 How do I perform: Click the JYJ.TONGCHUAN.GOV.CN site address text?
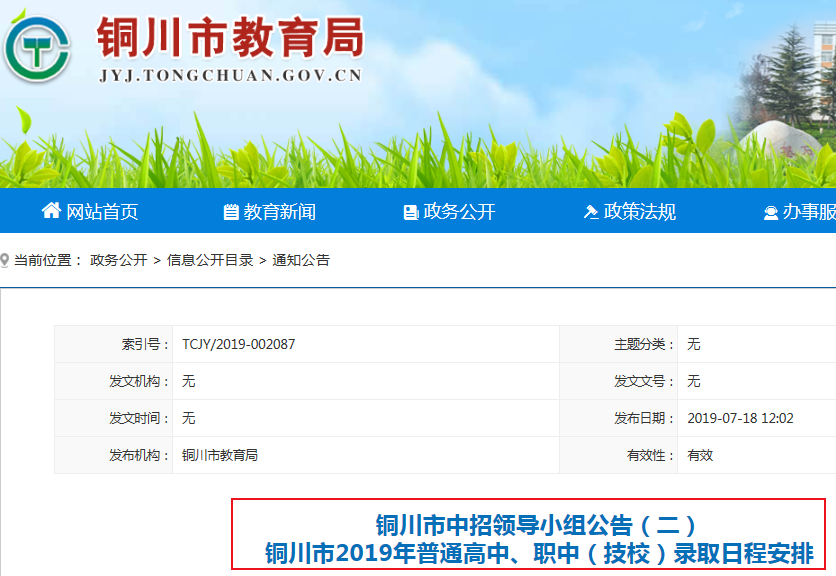point(230,75)
